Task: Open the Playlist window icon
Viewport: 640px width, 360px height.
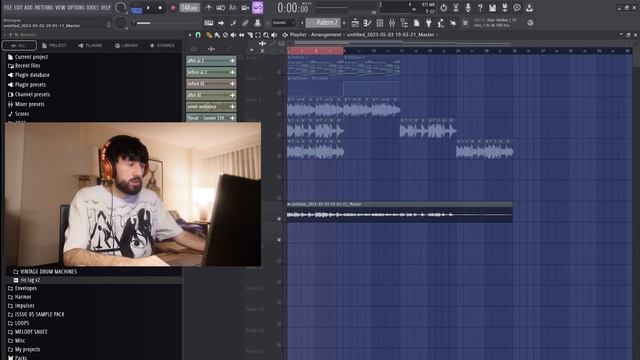Action: pos(355,23)
